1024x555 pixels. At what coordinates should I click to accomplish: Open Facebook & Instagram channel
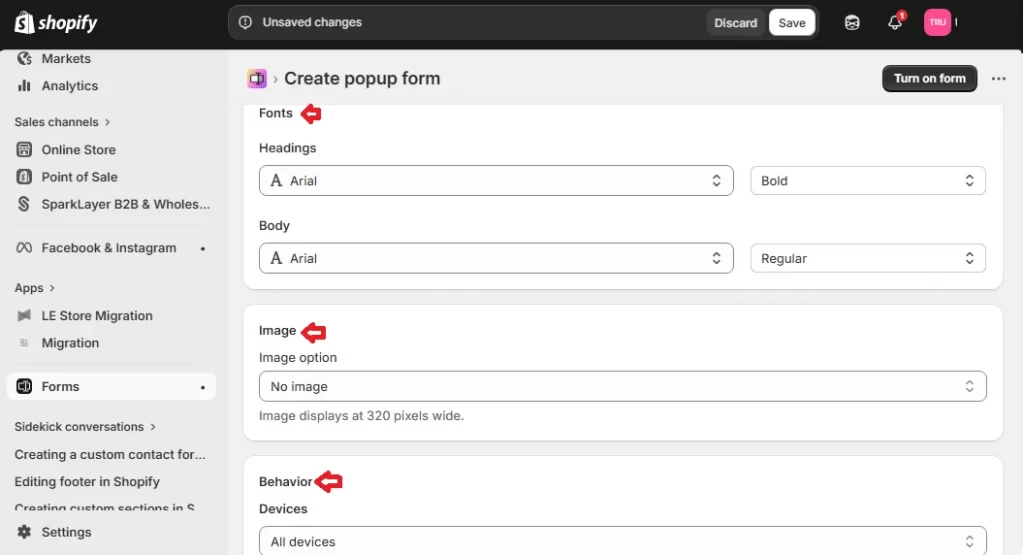pos(109,248)
